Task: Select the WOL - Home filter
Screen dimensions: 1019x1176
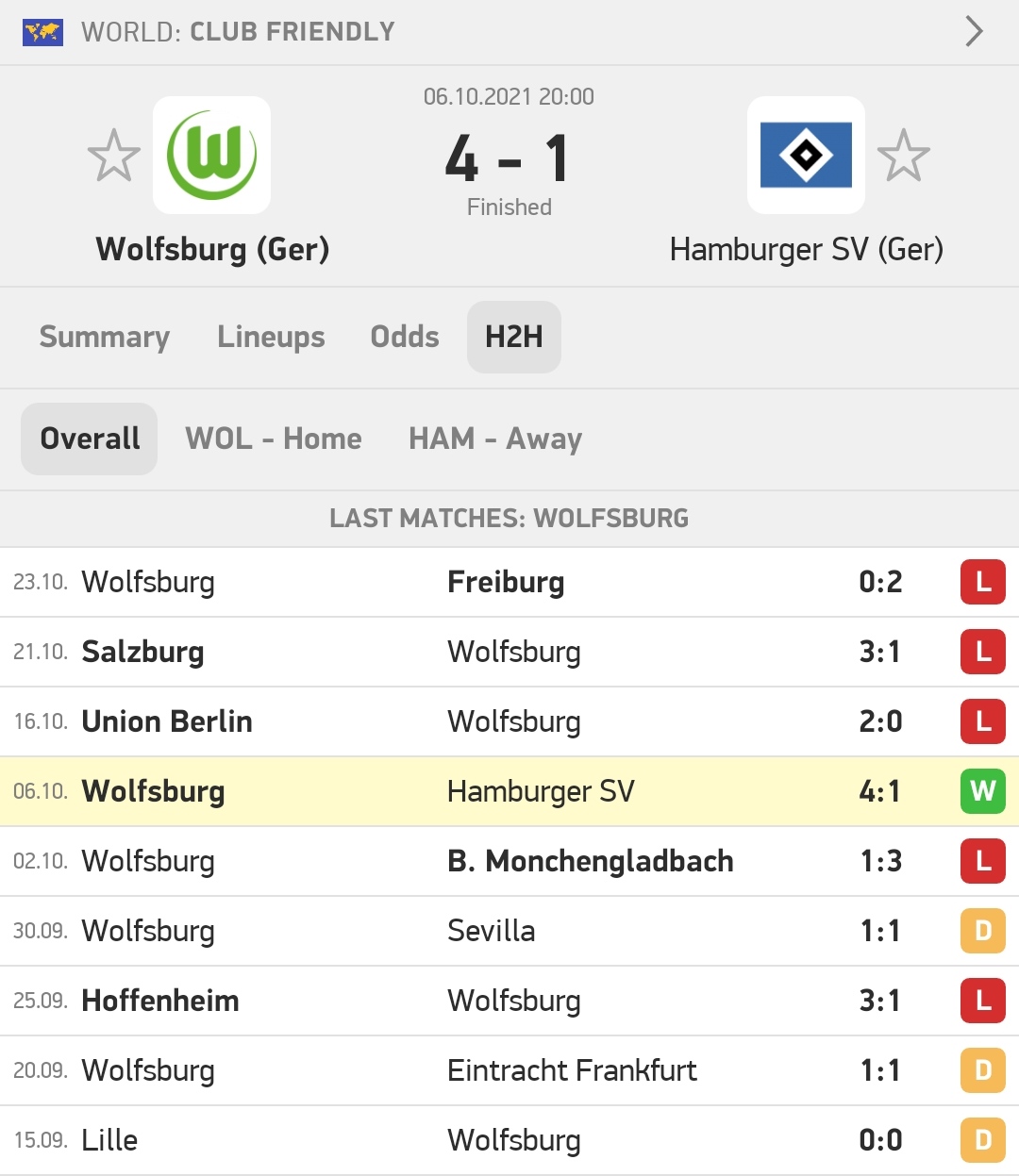Action: (274, 439)
